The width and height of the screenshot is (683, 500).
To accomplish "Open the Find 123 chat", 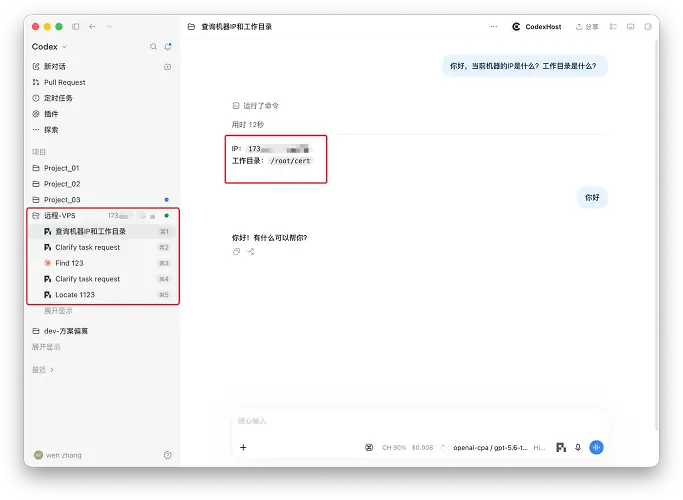I will coord(103,263).
